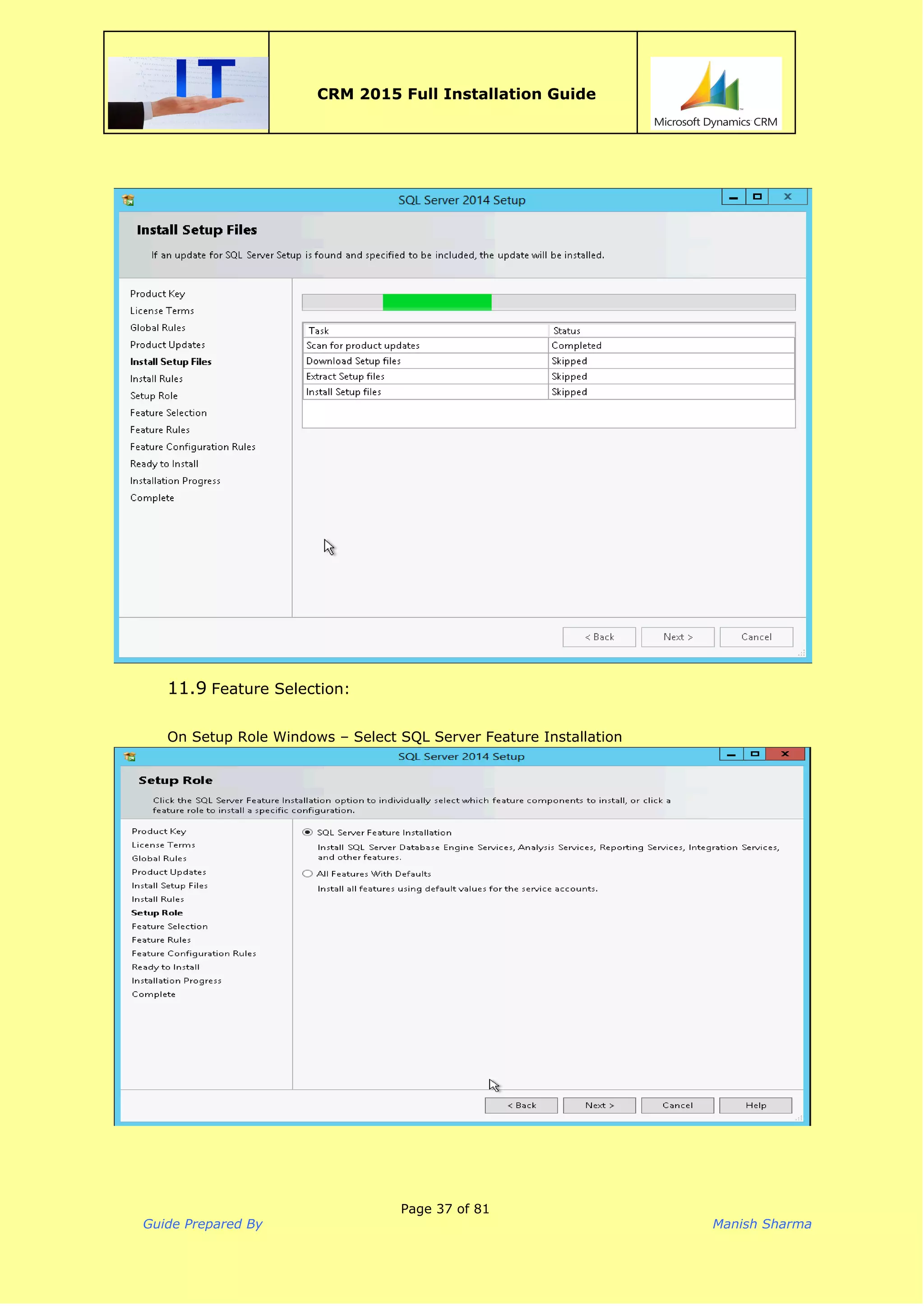Click Feature Configuration Rules in Install Setup Files window
924x1306 pixels.
point(193,448)
